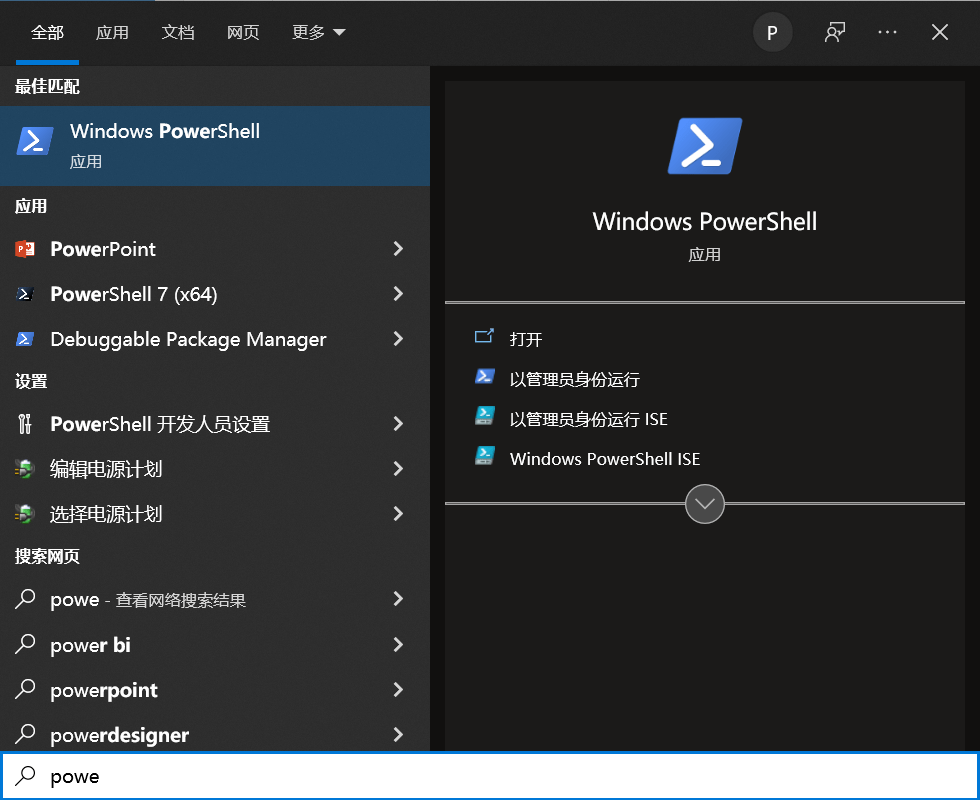Show more actions with the circular down chevron
The image size is (980, 800).
(x=704, y=504)
